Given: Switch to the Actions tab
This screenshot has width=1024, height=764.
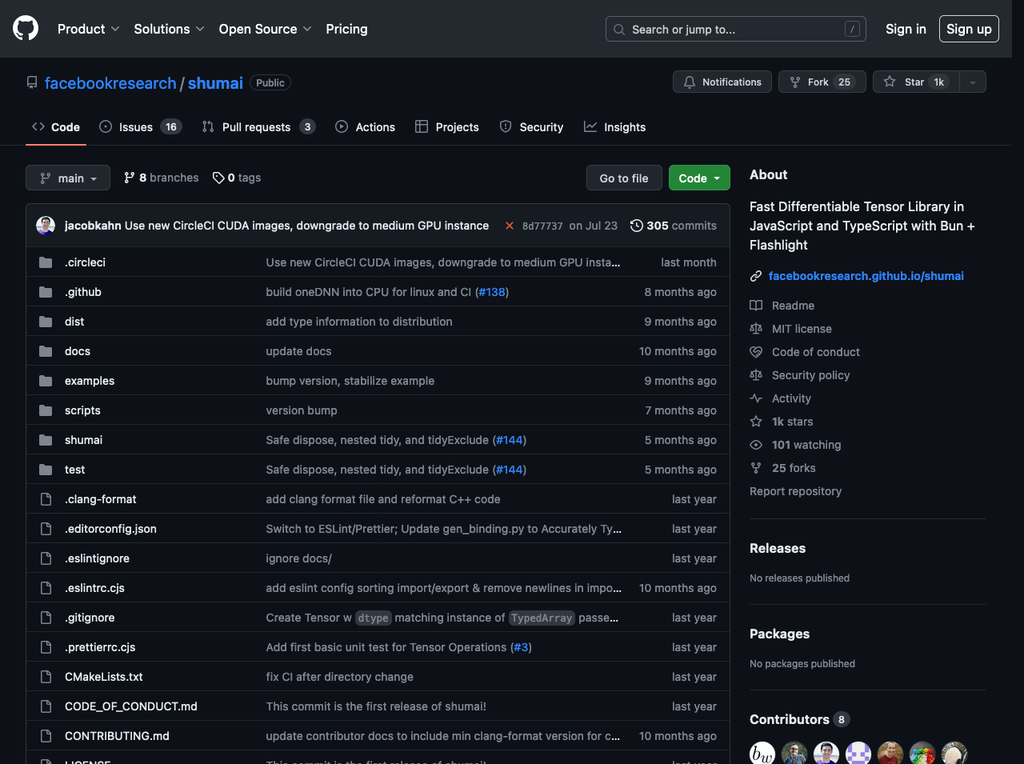Looking at the screenshot, I should [x=365, y=127].
